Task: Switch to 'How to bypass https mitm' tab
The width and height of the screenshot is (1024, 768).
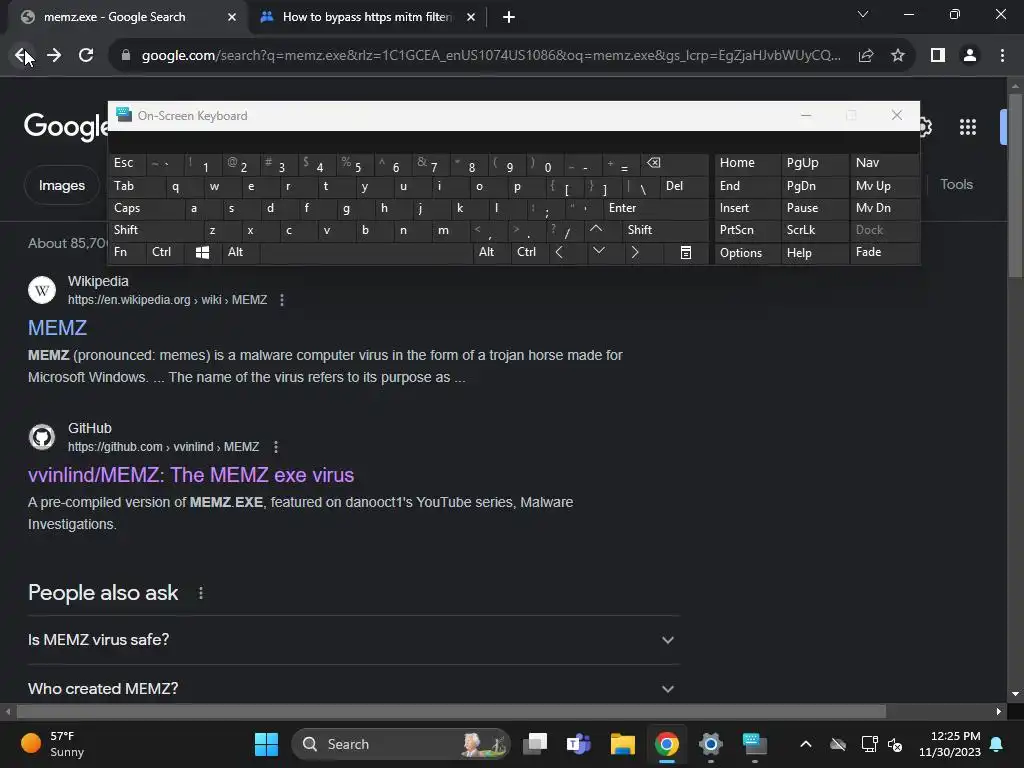Action: click(366, 17)
